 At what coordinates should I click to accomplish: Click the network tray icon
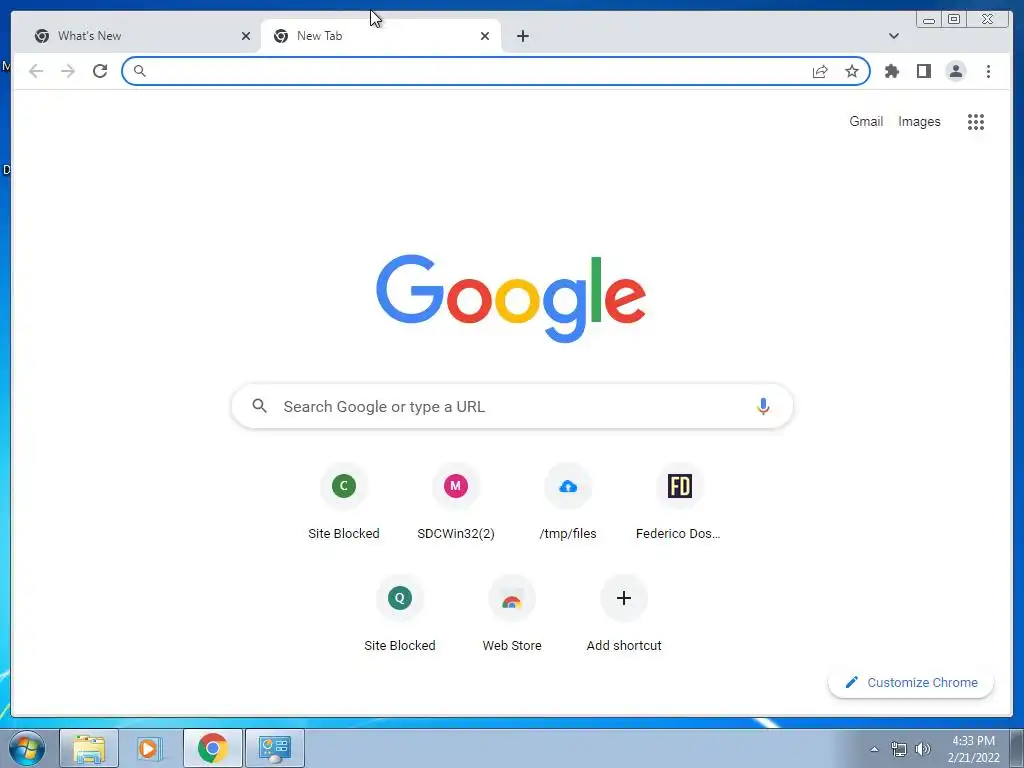click(899, 749)
